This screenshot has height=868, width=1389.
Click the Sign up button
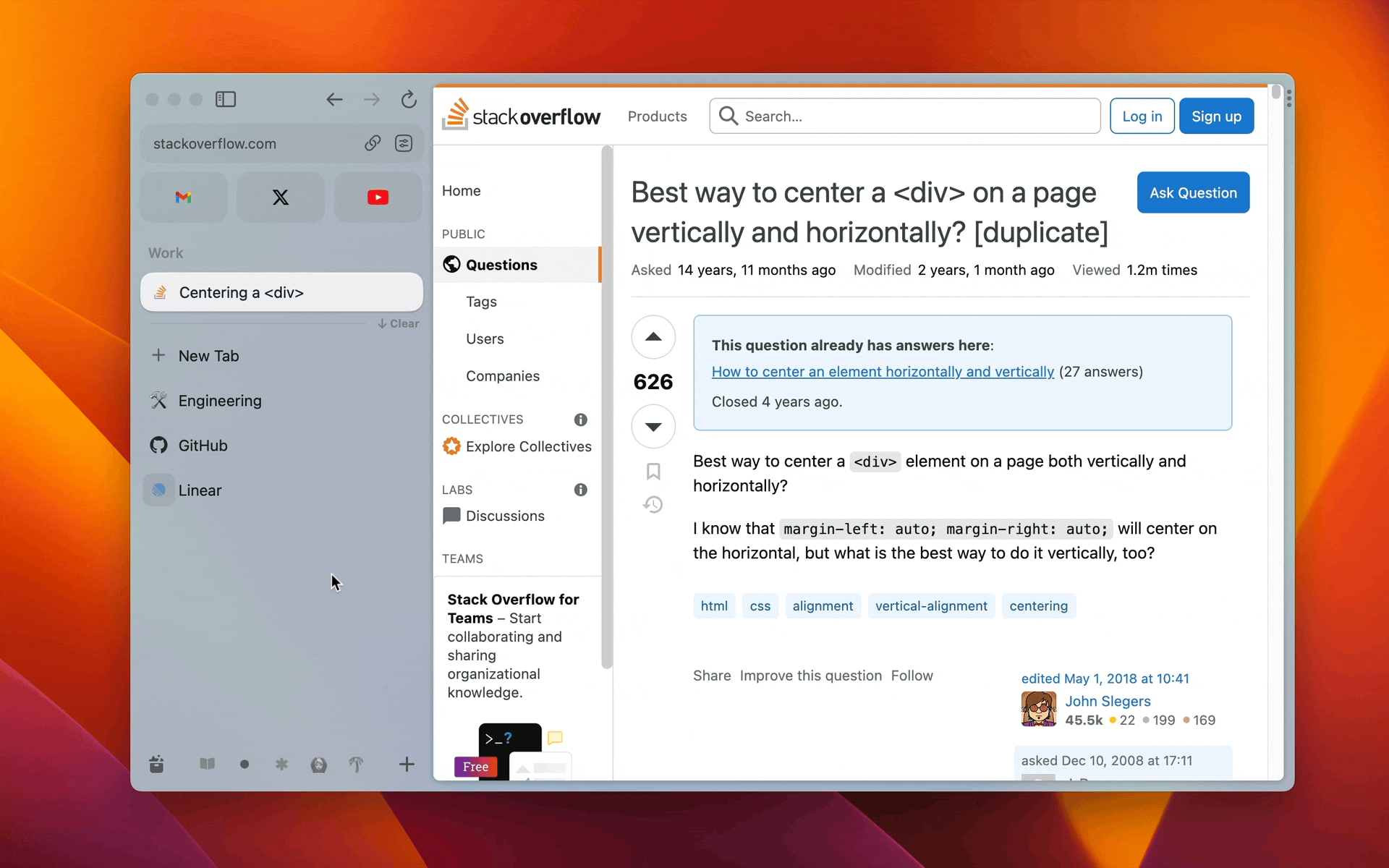1216,116
